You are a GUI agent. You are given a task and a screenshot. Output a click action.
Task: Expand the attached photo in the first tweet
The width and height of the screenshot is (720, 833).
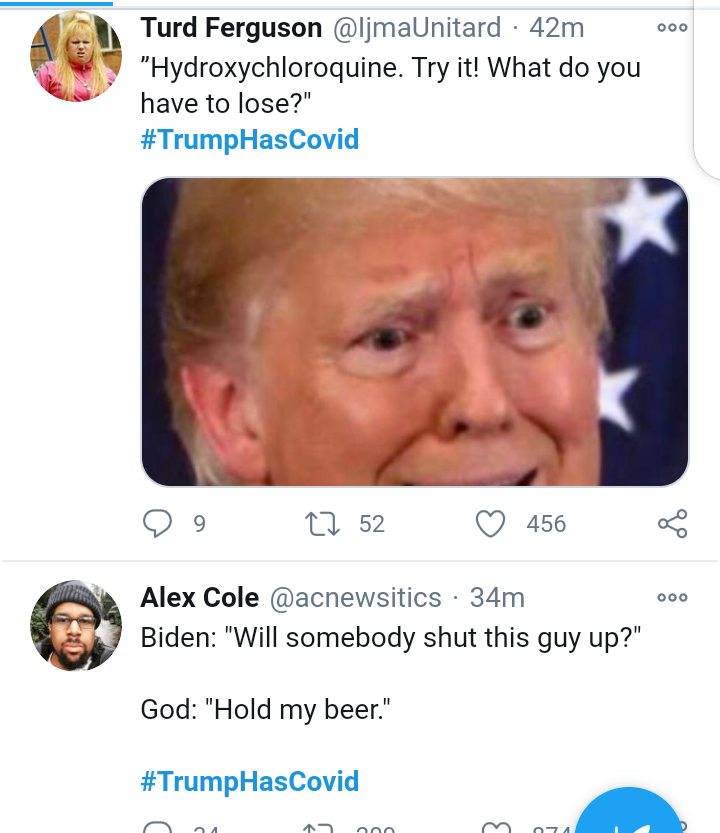(414, 332)
